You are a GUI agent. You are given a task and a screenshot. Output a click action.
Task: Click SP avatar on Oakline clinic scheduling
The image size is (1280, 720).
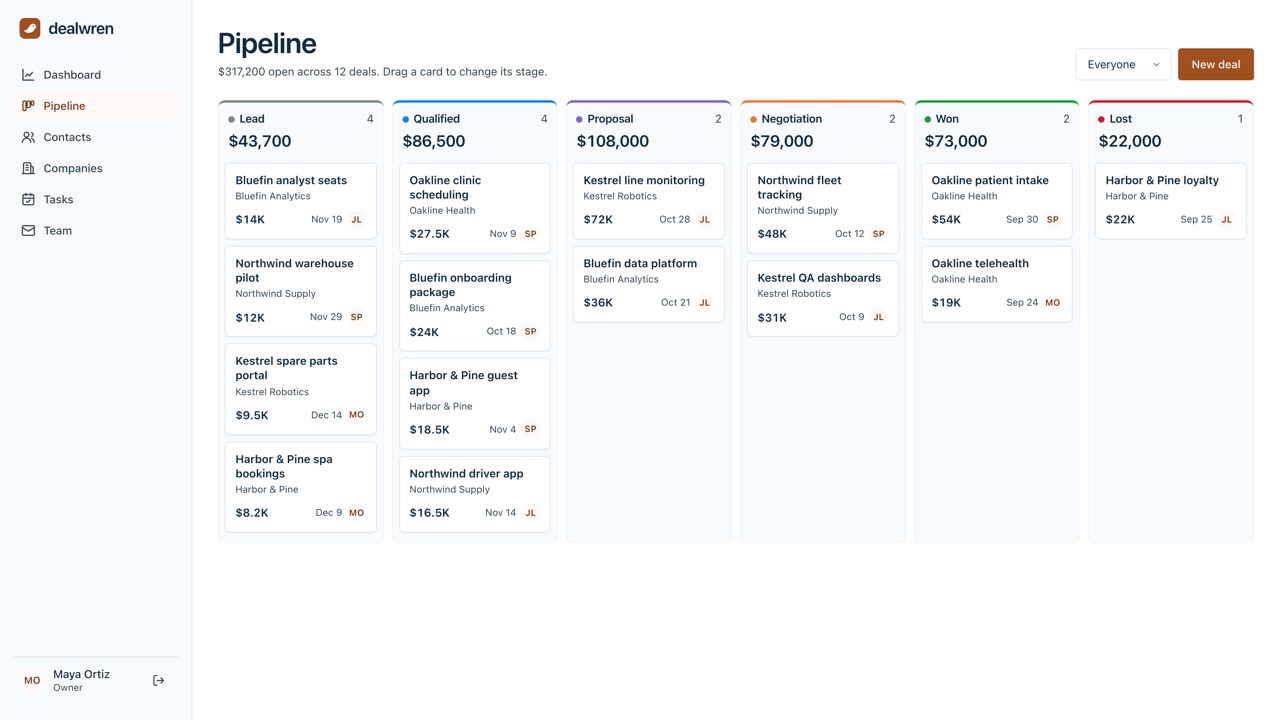pos(530,234)
